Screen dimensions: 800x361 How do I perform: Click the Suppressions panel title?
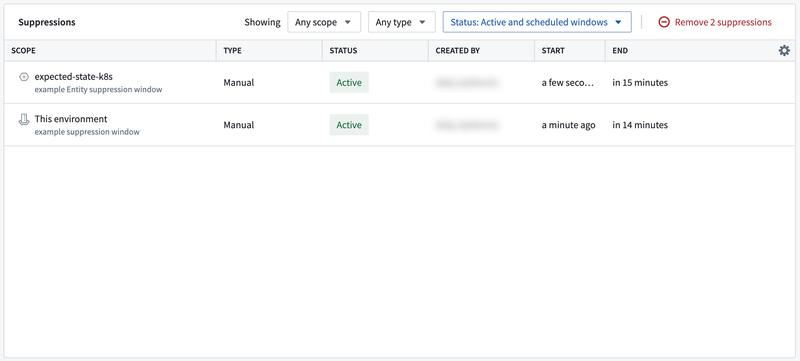pyautogui.click(x=47, y=22)
